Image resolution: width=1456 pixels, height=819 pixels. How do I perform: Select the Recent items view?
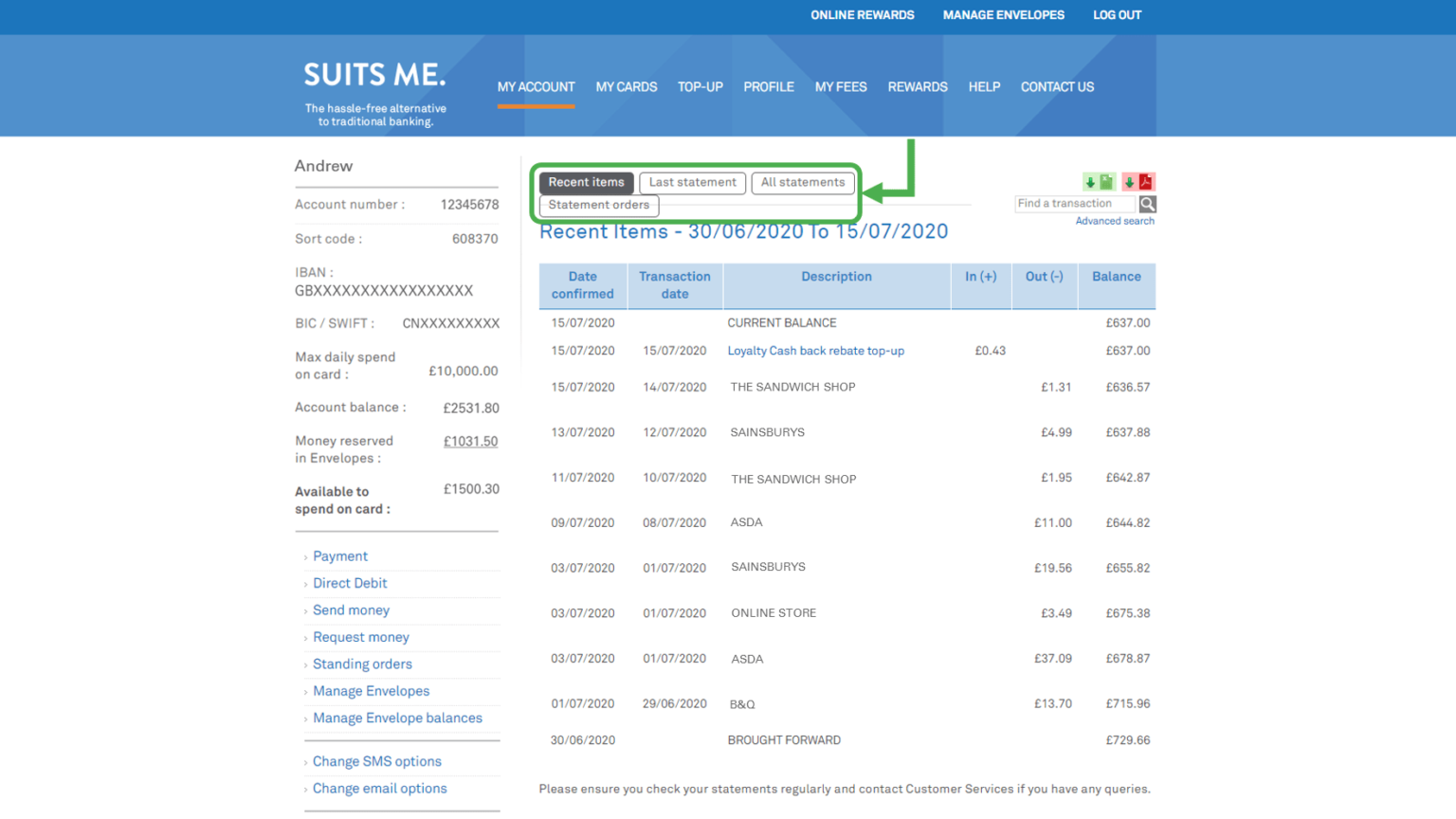586,182
